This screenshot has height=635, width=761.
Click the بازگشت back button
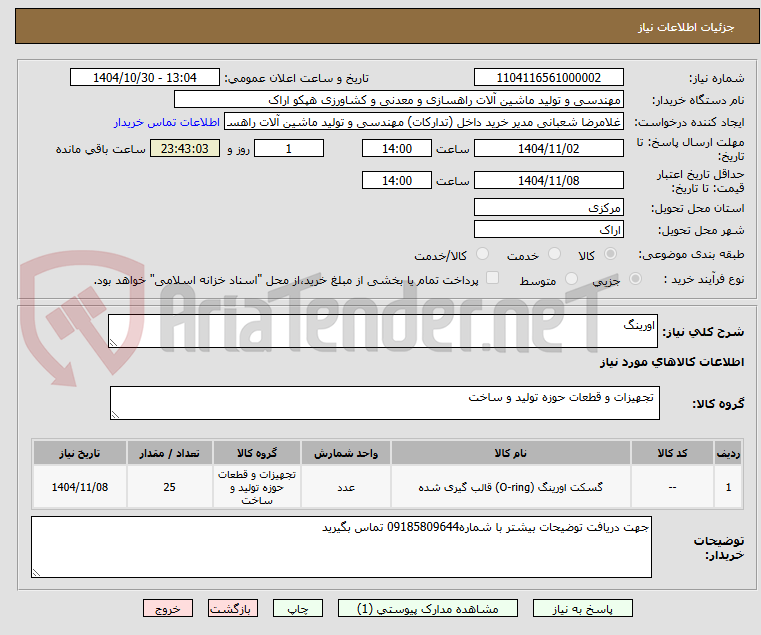click(x=233, y=608)
